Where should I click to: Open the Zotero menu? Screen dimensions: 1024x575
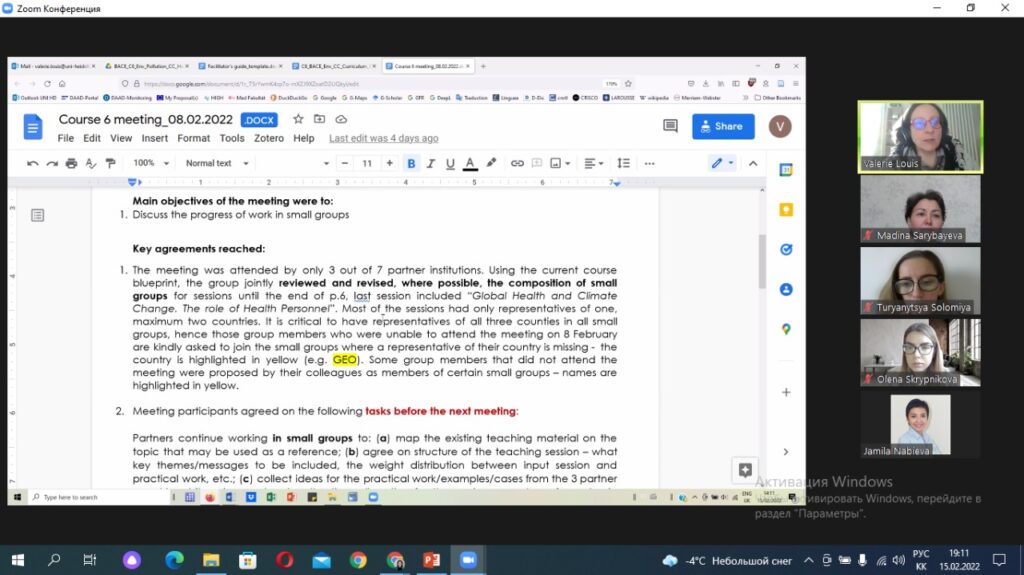[x=269, y=139]
